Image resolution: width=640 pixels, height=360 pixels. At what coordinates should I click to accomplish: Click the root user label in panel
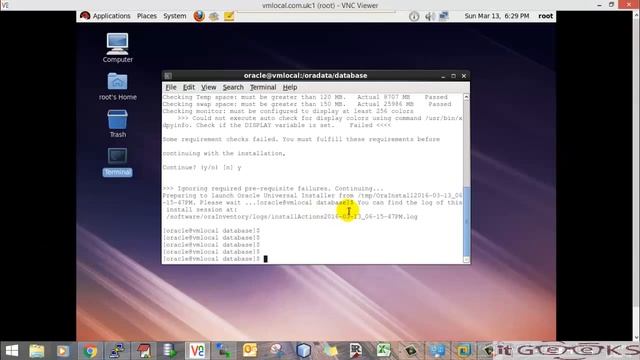(545, 16)
